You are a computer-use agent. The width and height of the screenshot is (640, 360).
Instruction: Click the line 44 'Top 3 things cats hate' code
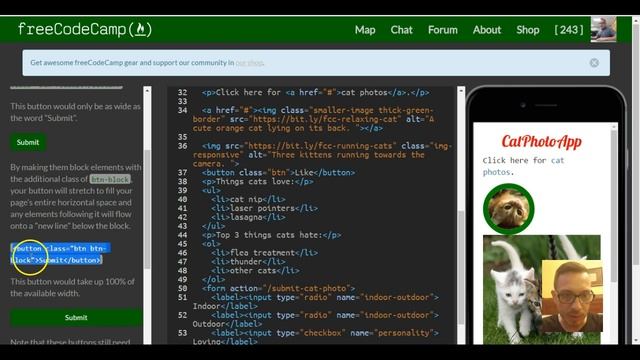[271, 235]
